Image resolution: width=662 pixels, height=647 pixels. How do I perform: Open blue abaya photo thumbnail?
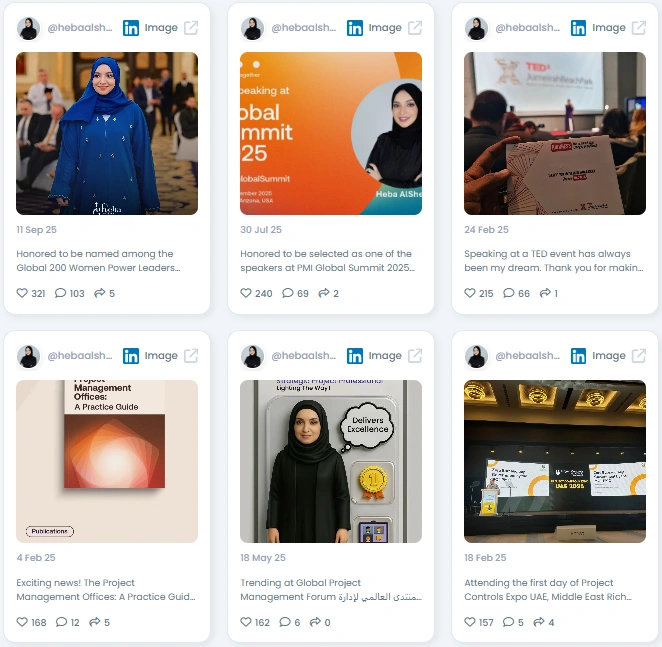(x=107, y=133)
